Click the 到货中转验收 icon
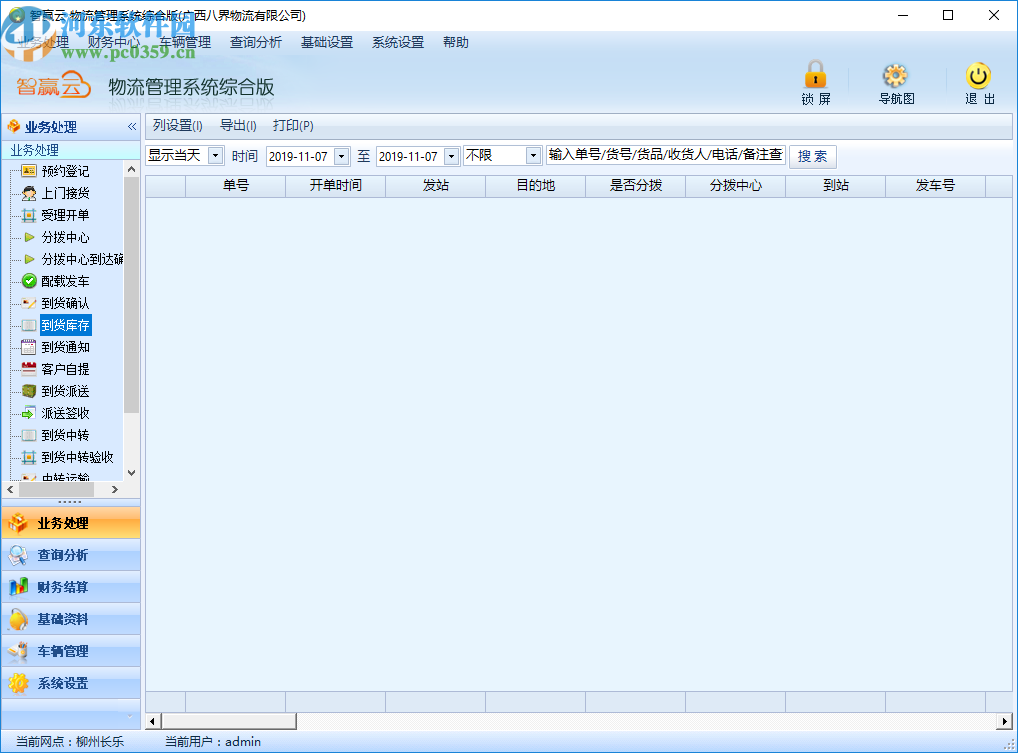Screen dimensions: 1018x753 [29, 457]
